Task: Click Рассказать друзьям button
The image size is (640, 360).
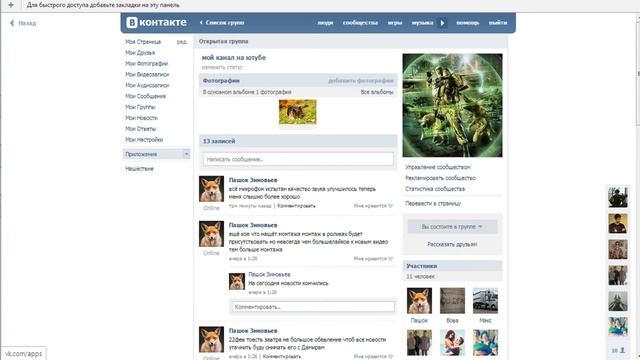Action: (x=452, y=244)
